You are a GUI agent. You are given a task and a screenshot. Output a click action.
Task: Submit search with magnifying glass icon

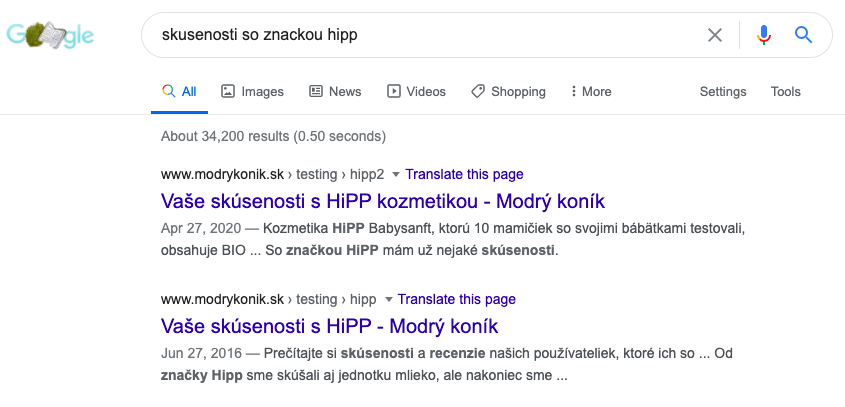(803, 36)
